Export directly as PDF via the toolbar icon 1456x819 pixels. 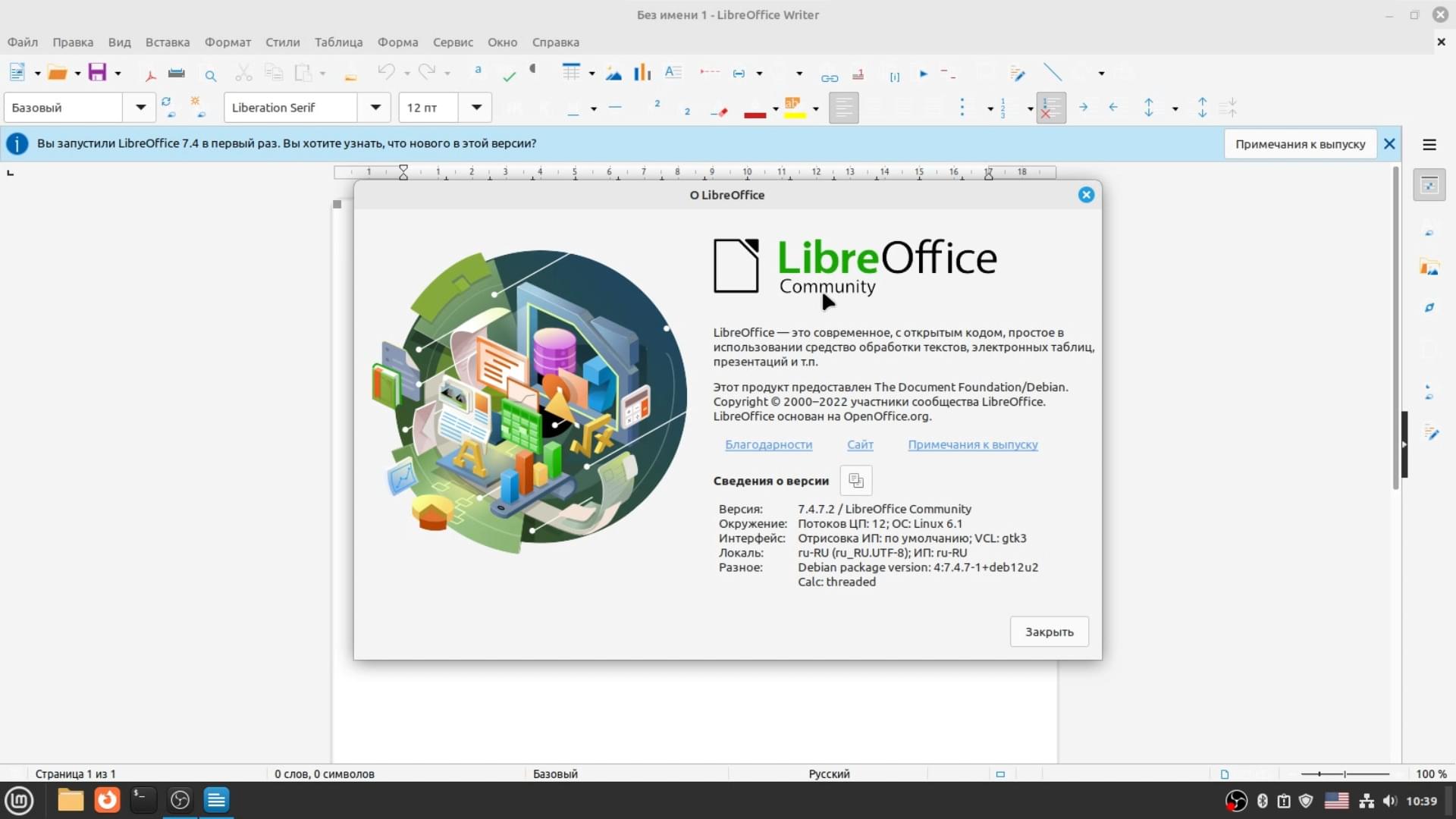coord(150,74)
